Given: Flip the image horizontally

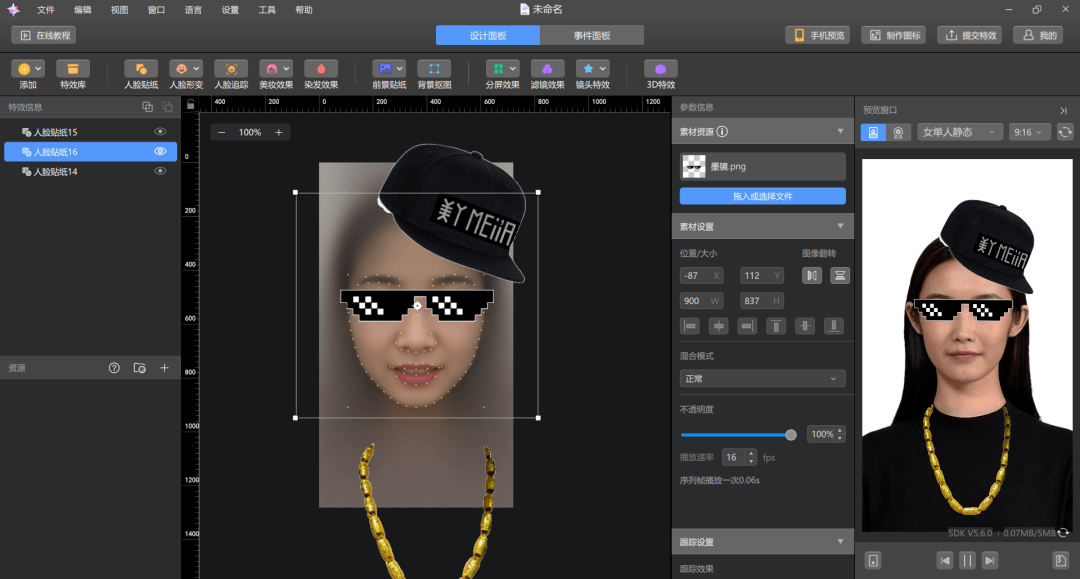Looking at the screenshot, I should coord(812,275).
